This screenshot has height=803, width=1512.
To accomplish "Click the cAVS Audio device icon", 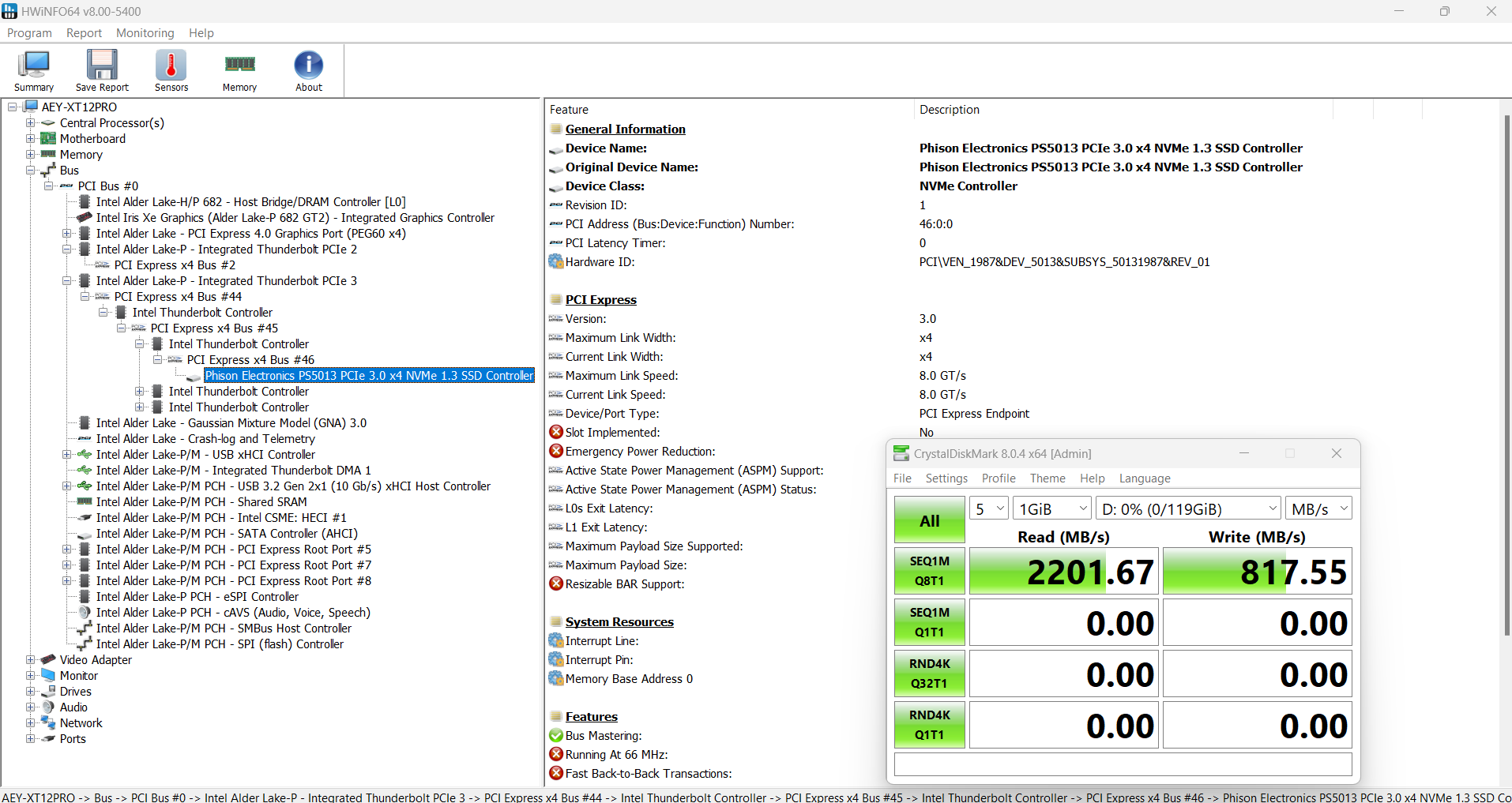I will [85, 613].
